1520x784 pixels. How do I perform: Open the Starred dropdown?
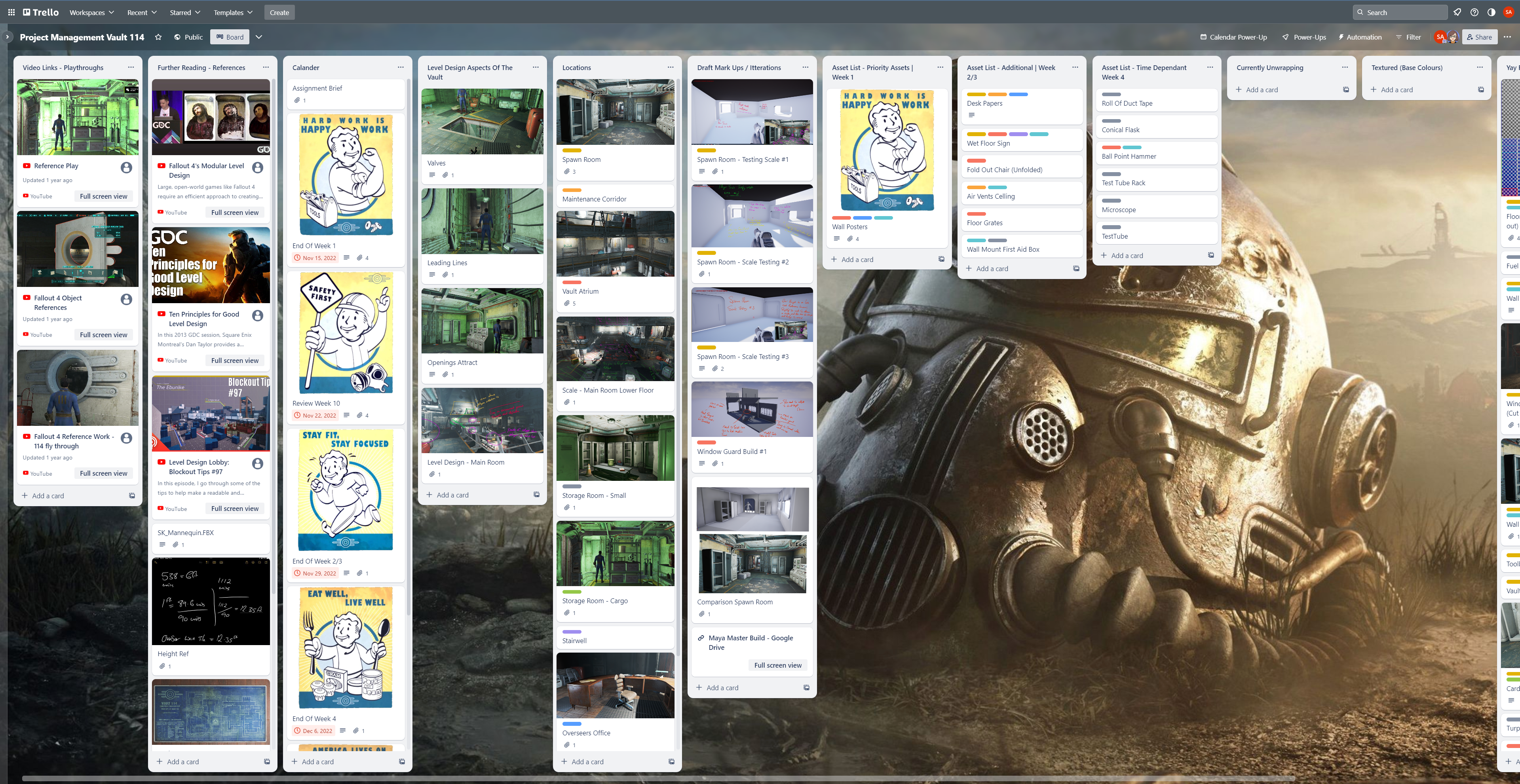click(x=185, y=12)
